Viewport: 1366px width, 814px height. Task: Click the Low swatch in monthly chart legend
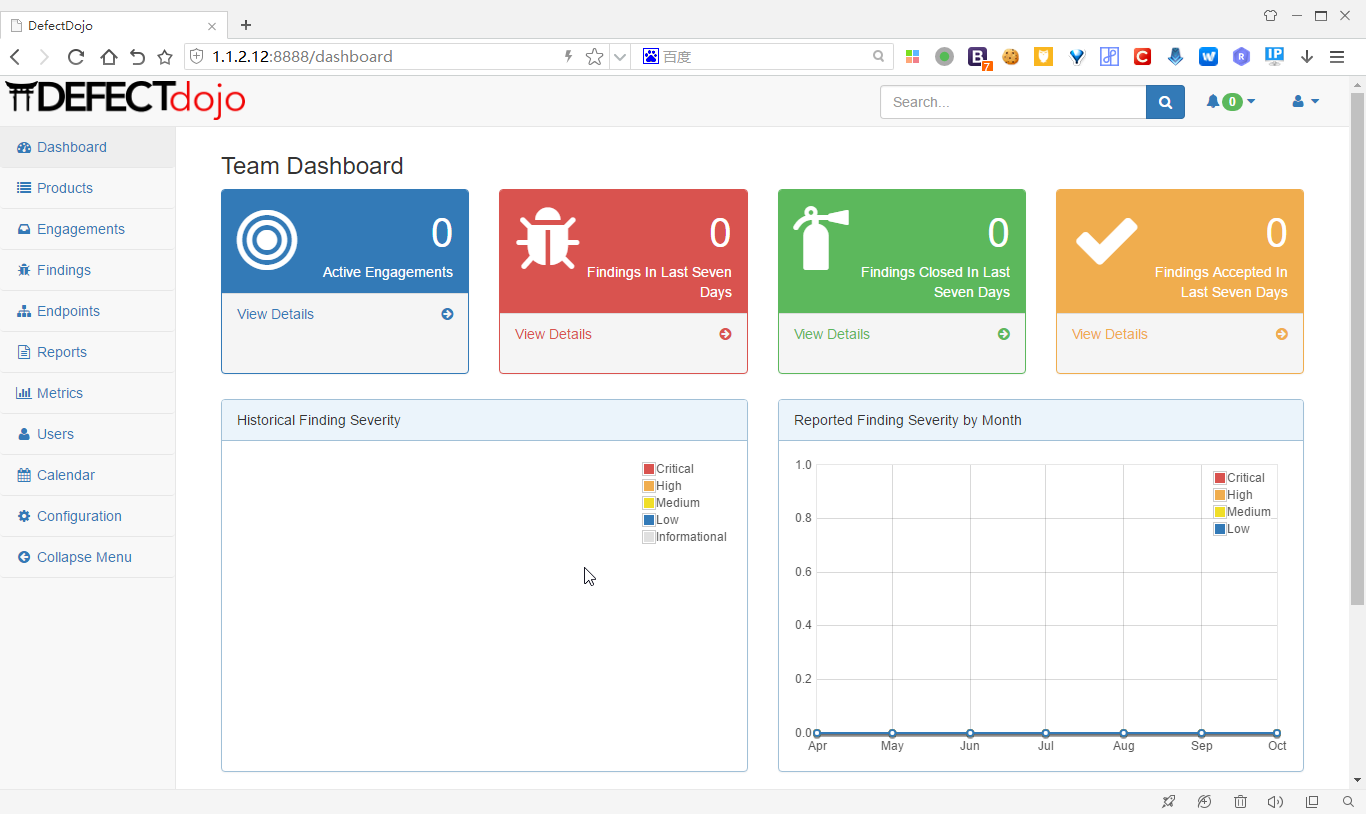point(1220,529)
